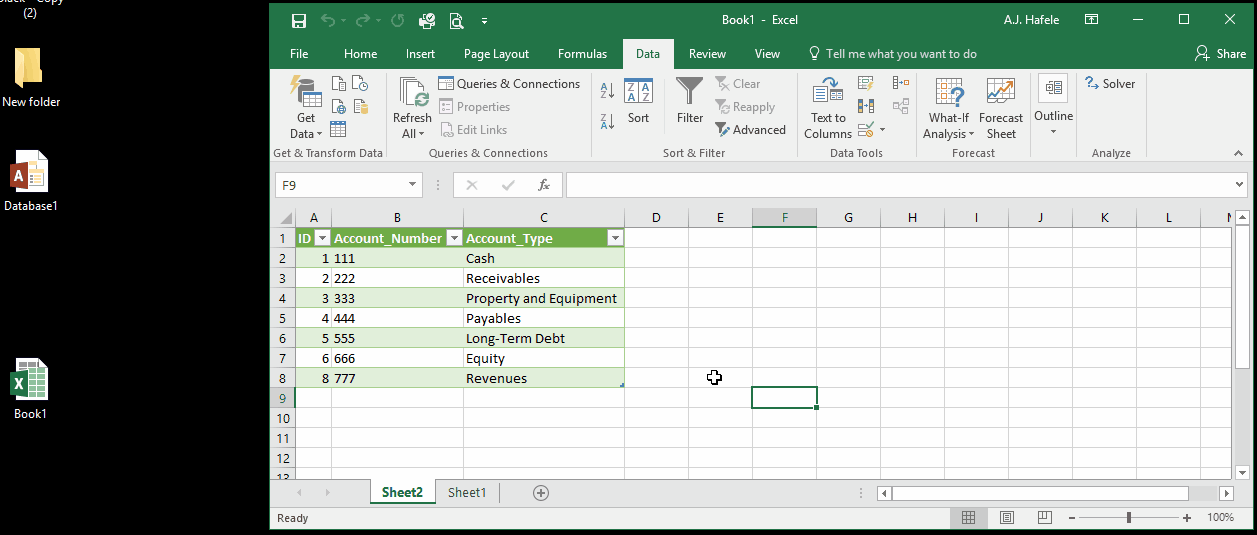Click the Insert Function fx icon
The height and width of the screenshot is (535, 1257).
point(544,185)
